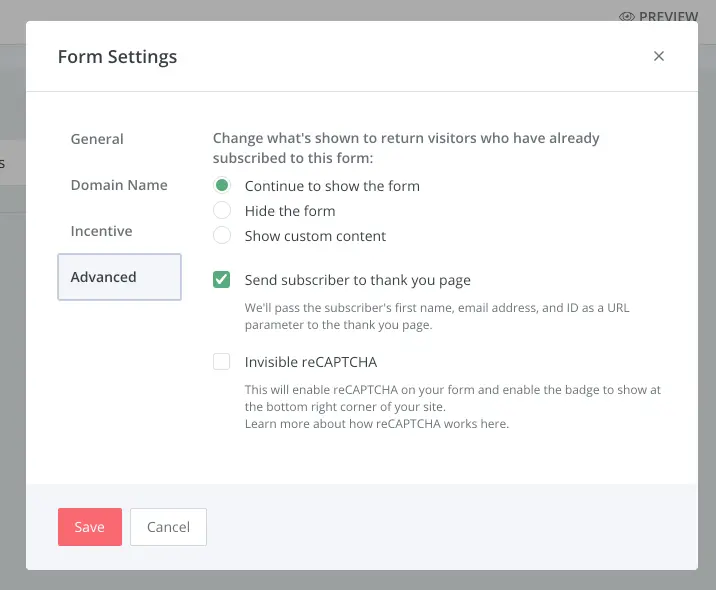
Task: Click the 'Send subscriber to thank you page' label
Action: [357, 280]
